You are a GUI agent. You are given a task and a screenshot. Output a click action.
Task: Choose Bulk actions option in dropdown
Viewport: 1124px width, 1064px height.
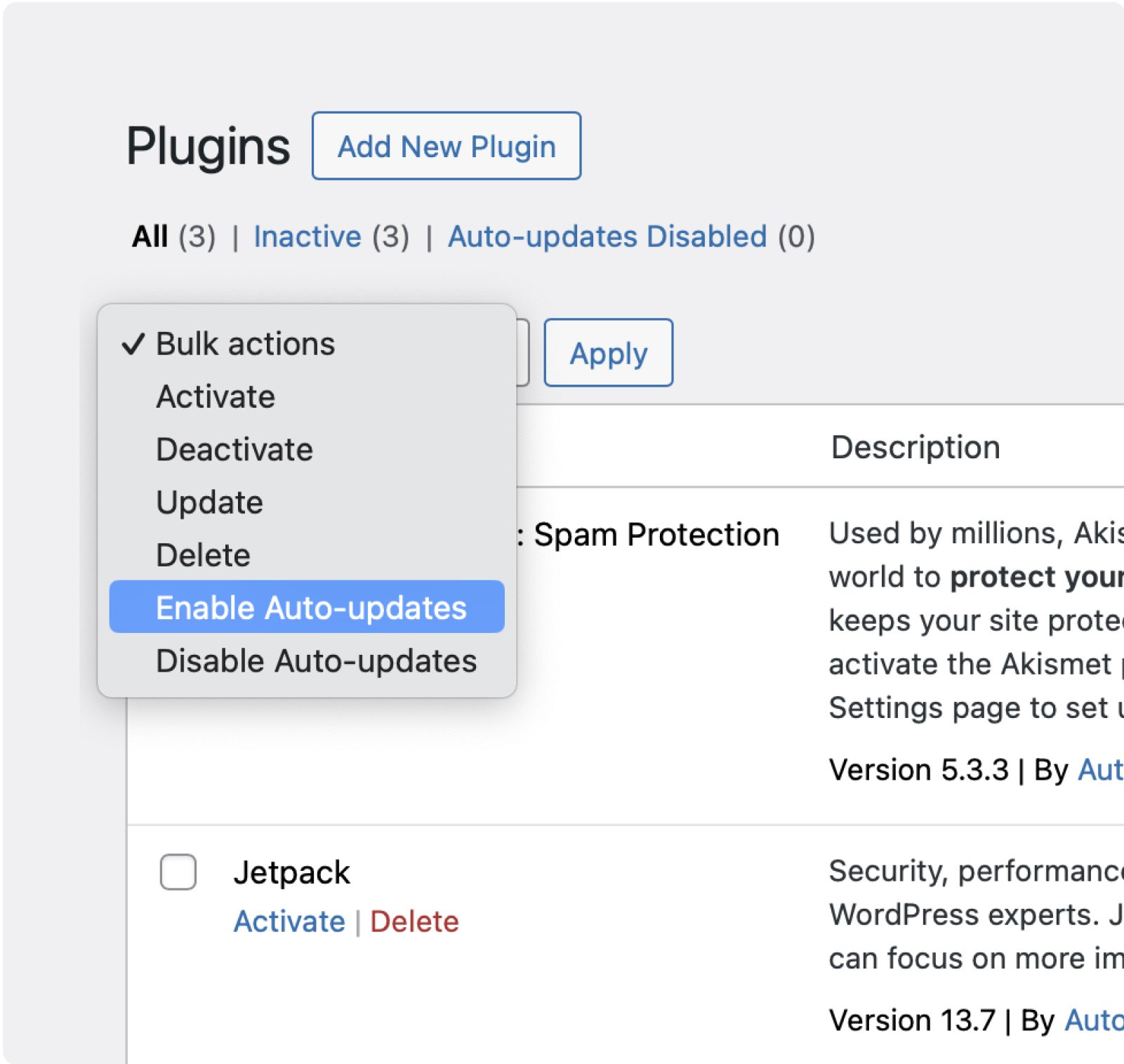tap(307, 344)
